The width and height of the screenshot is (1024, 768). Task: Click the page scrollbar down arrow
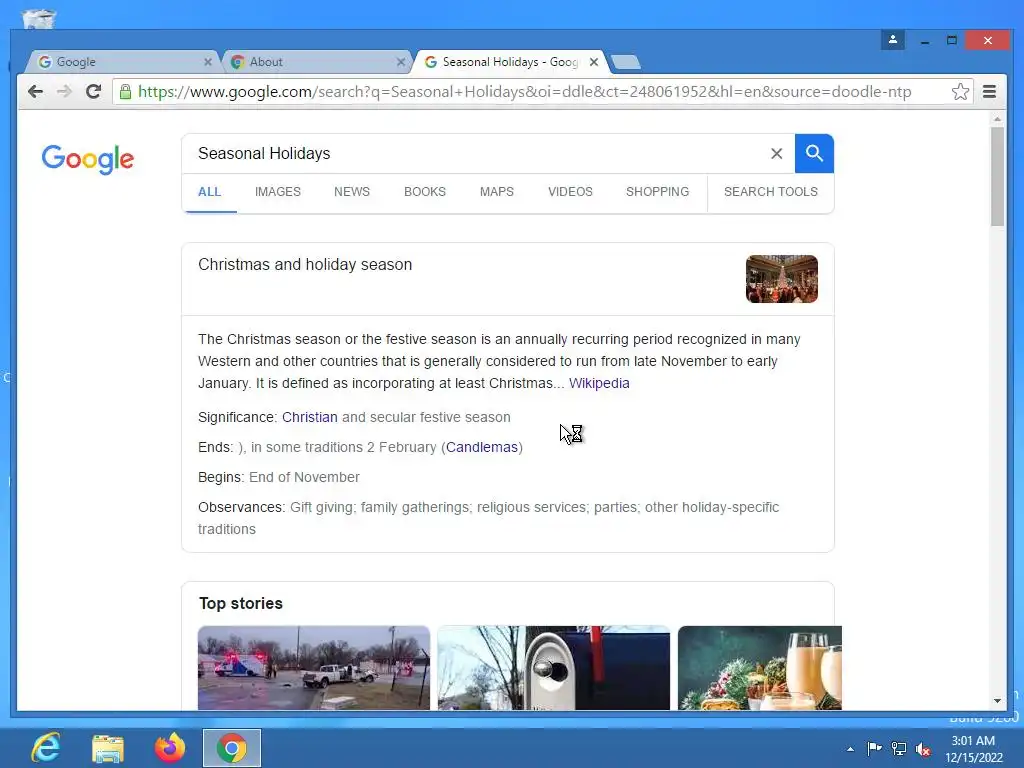[x=997, y=701]
